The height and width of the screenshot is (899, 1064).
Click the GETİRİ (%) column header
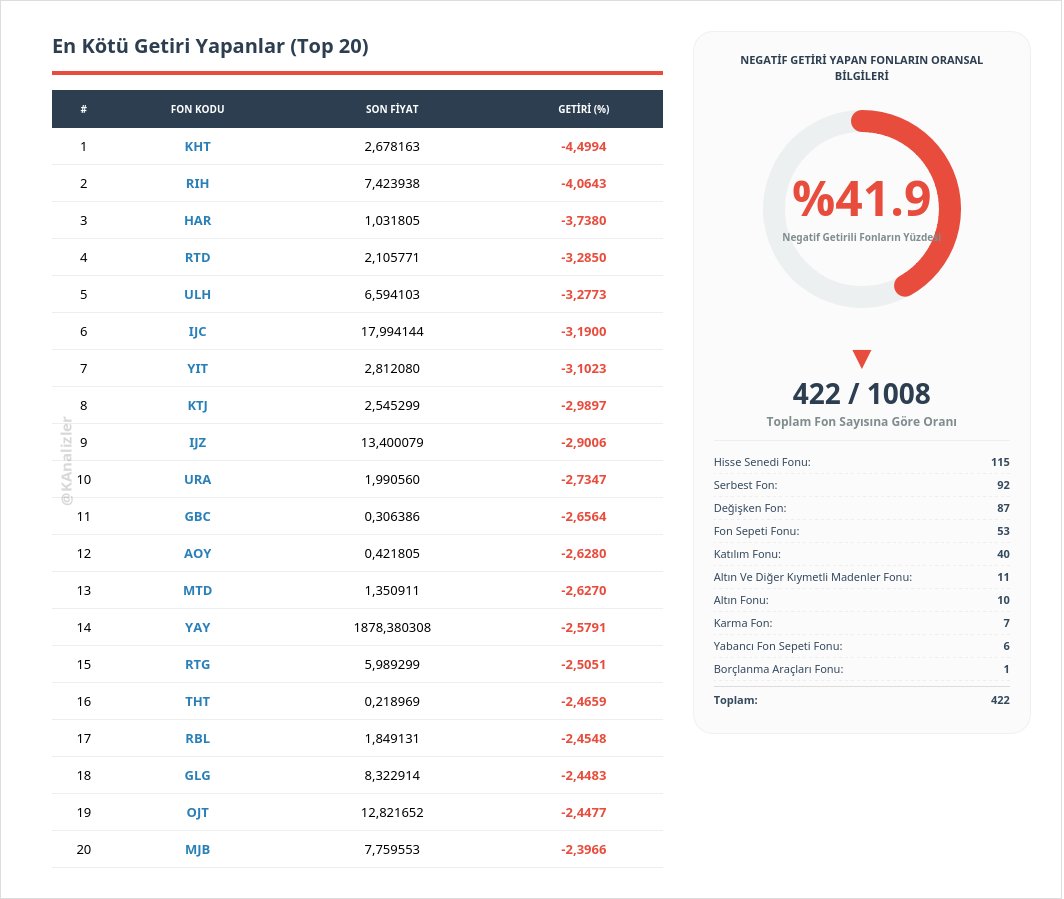tap(584, 109)
